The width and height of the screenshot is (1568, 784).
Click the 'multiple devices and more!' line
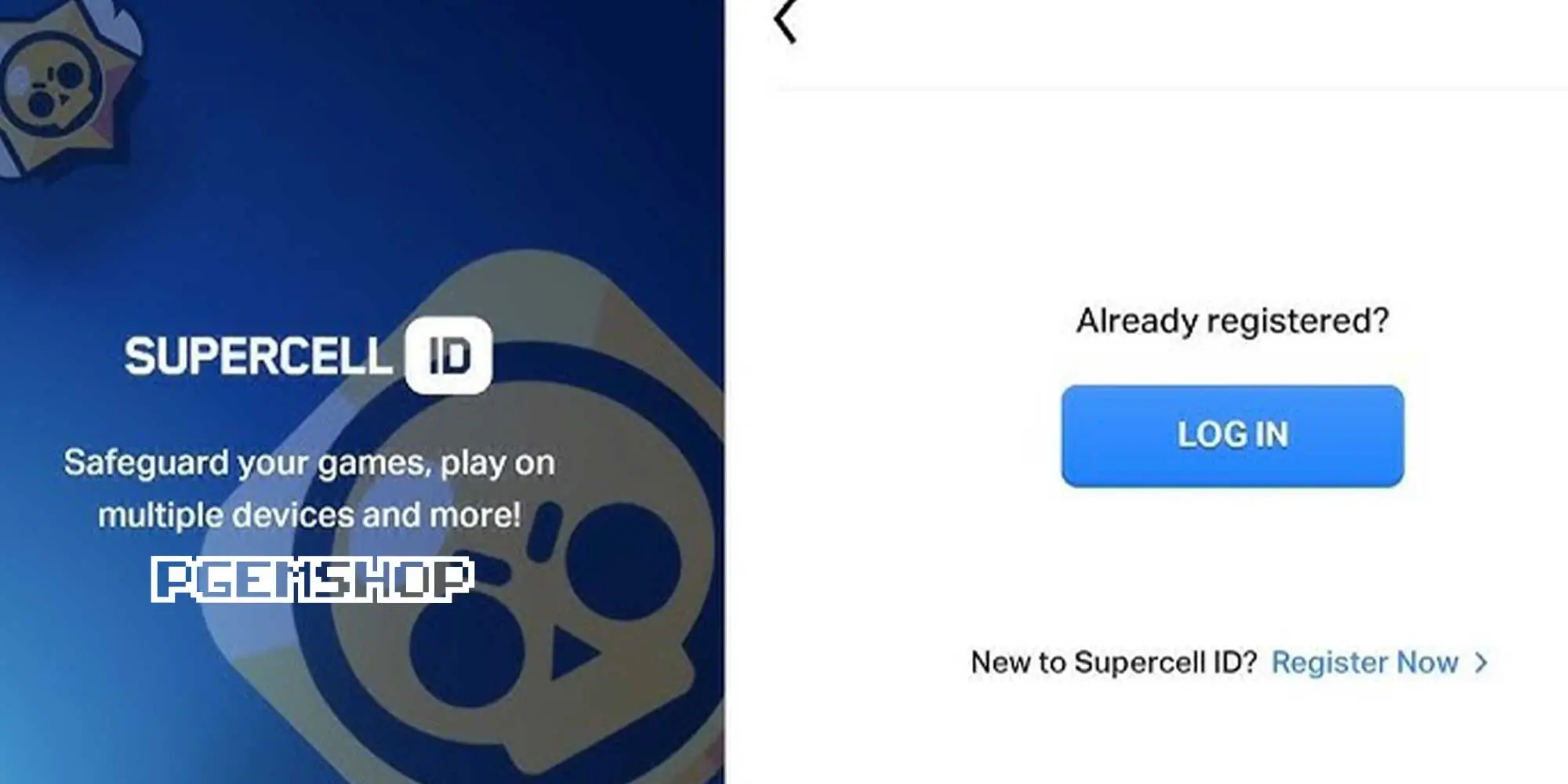click(310, 516)
